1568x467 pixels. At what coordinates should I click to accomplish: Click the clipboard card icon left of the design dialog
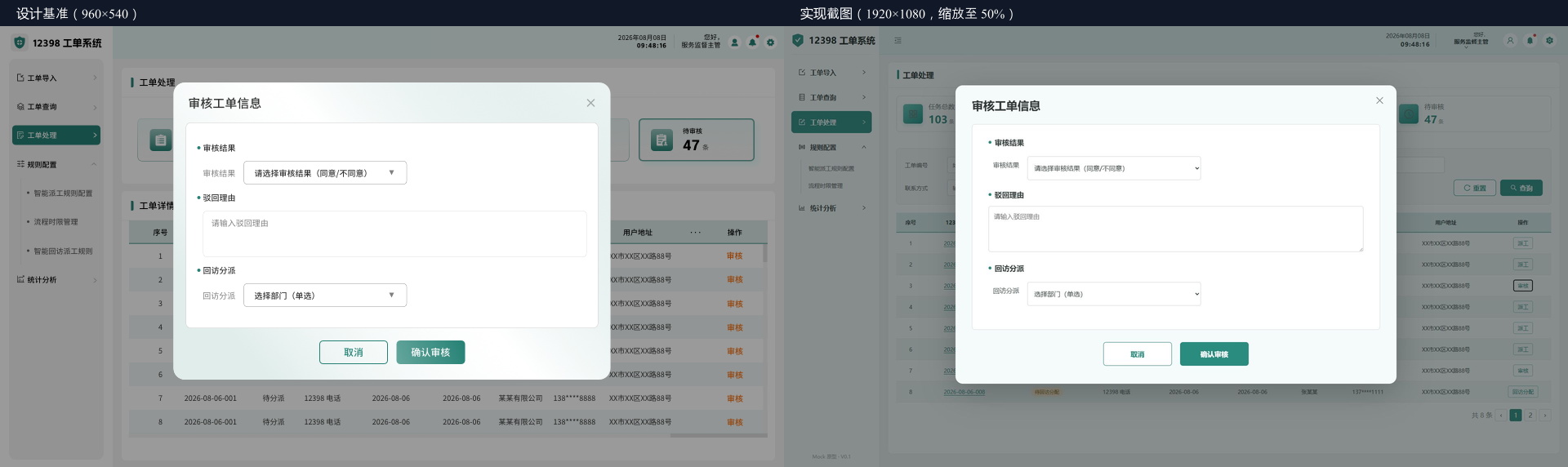(161, 140)
